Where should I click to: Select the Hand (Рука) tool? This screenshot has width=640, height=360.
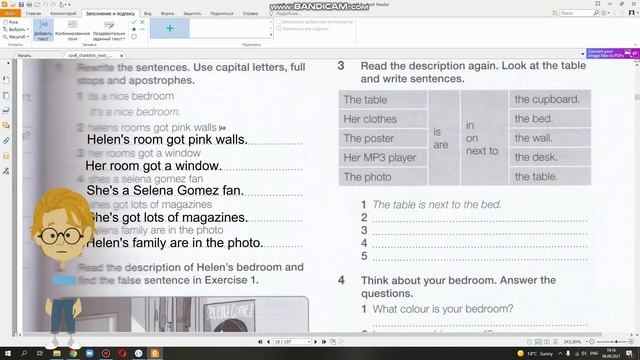(11, 22)
